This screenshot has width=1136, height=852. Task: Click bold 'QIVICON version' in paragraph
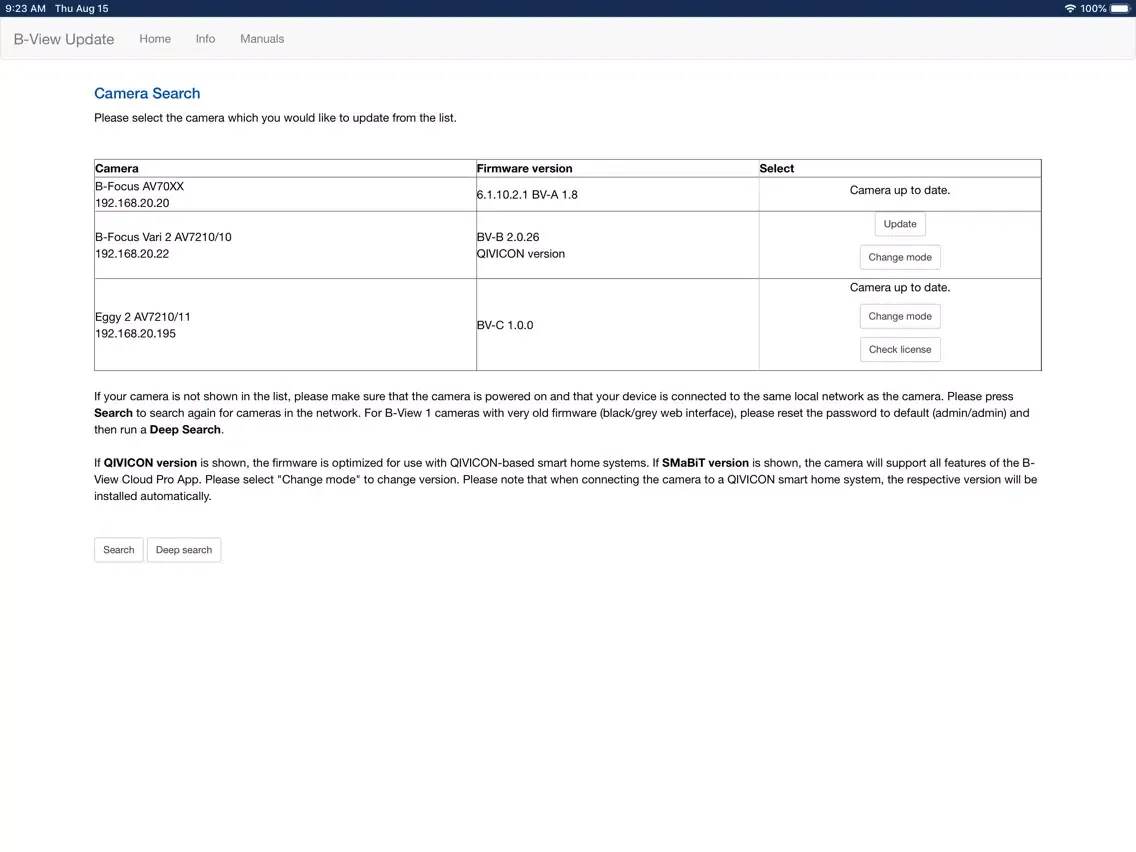pyautogui.click(x=150, y=463)
